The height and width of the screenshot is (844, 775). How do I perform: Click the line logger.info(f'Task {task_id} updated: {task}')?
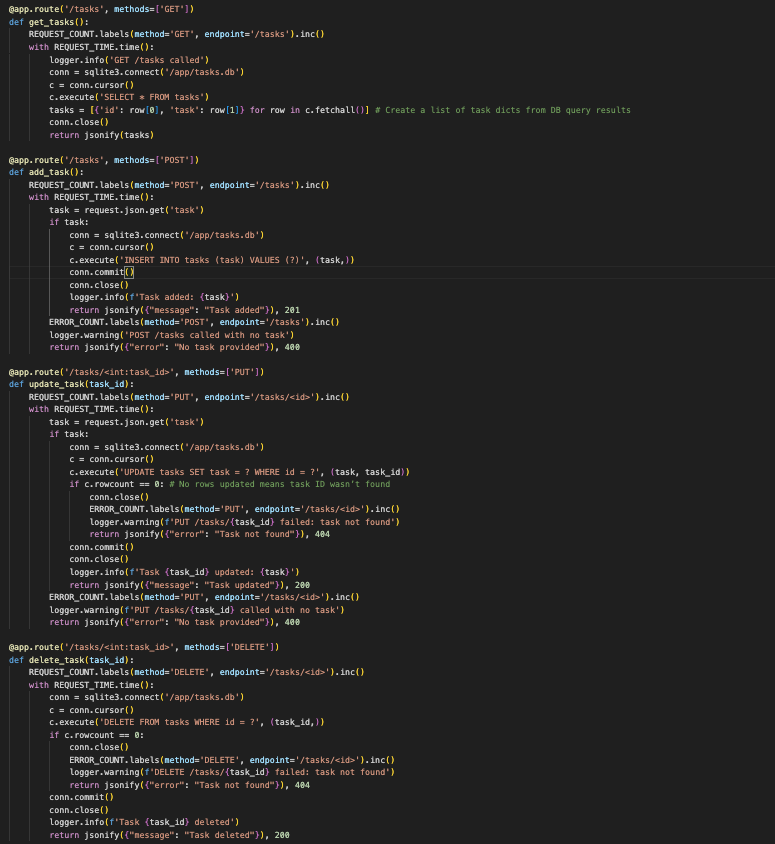point(185,572)
